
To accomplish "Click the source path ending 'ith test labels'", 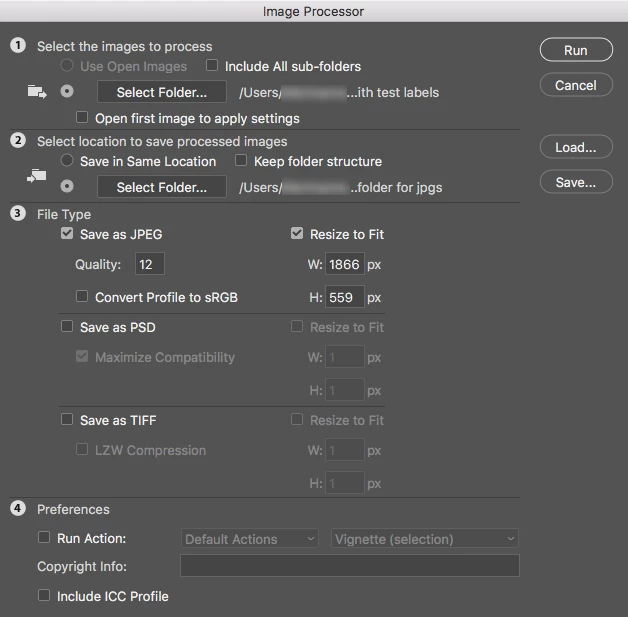I will pos(339,92).
